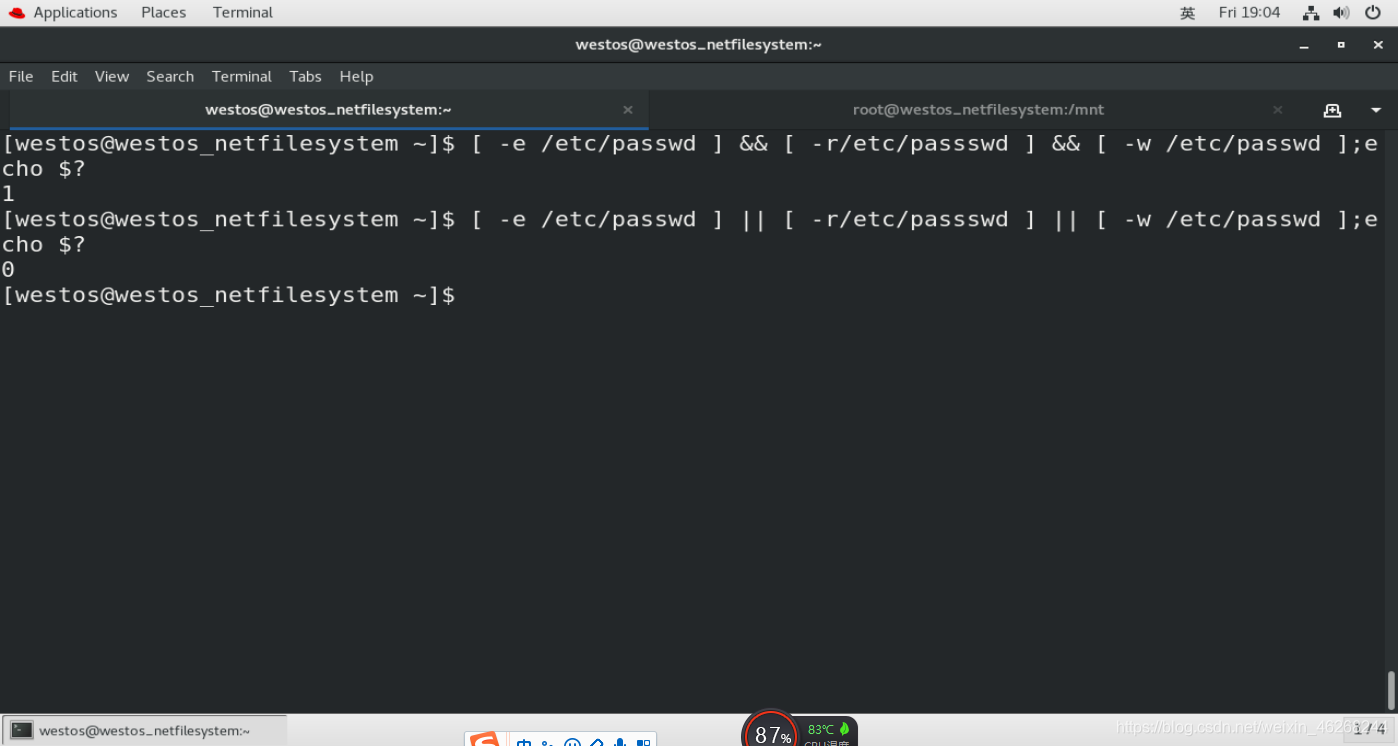
Task: Open the Search menu
Action: coord(170,76)
